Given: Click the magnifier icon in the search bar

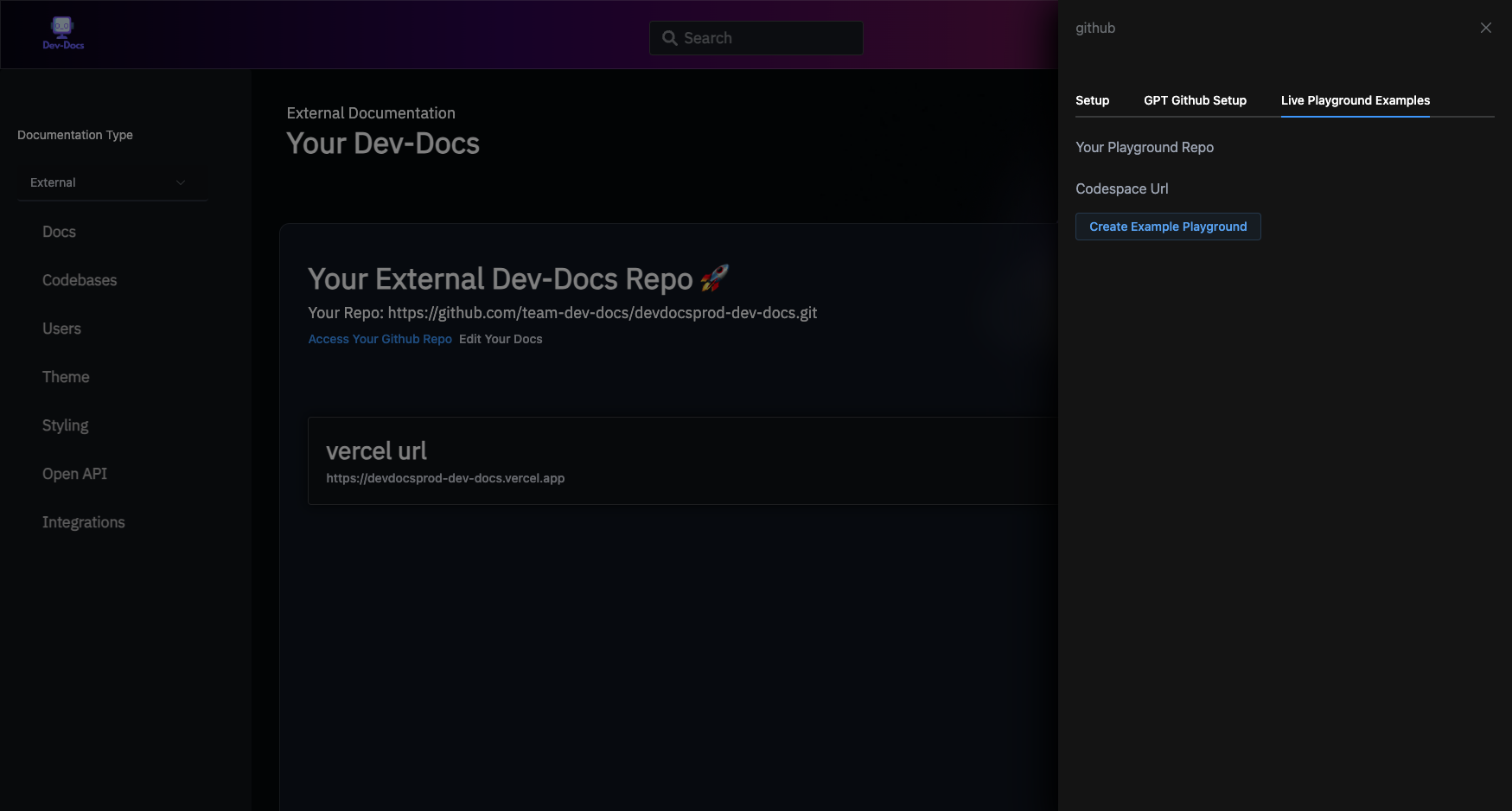Looking at the screenshot, I should [x=669, y=38].
